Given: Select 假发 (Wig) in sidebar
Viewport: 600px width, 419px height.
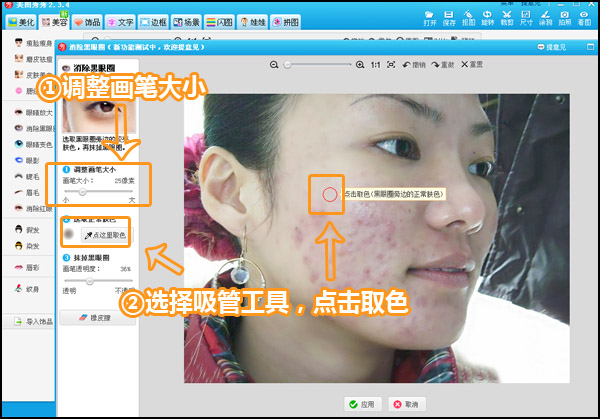Looking at the screenshot, I should 27,230.
